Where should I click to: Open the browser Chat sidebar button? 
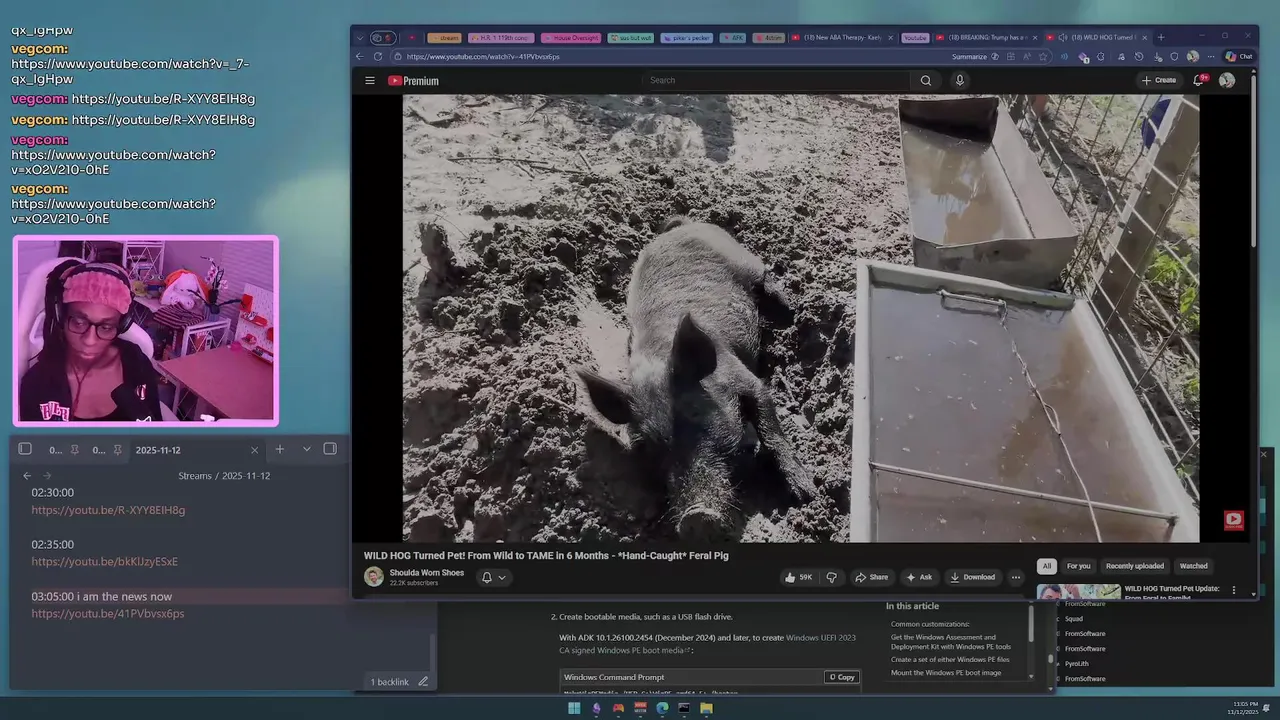(1240, 57)
